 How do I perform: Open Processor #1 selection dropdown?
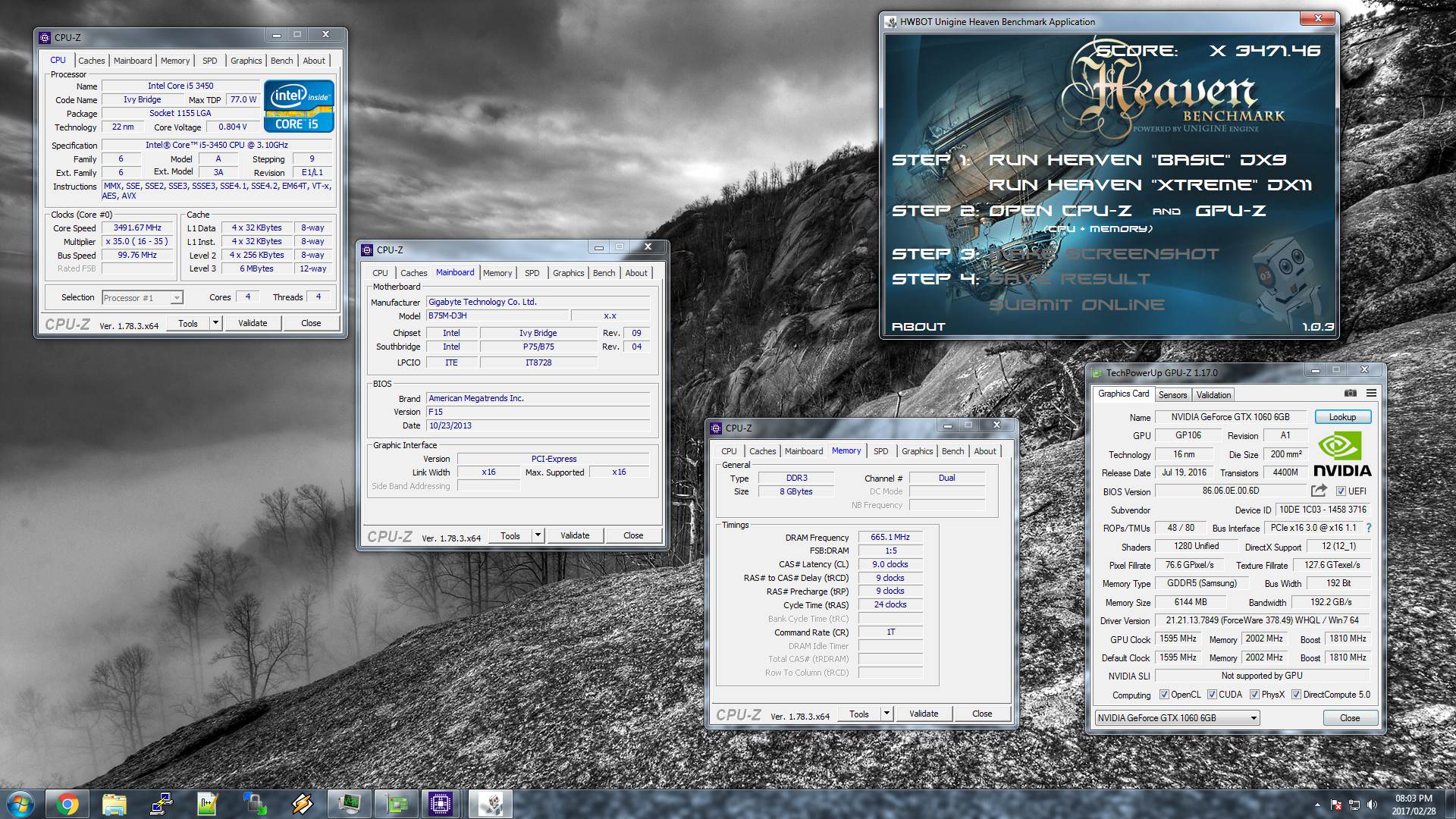[x=143, y=298]
